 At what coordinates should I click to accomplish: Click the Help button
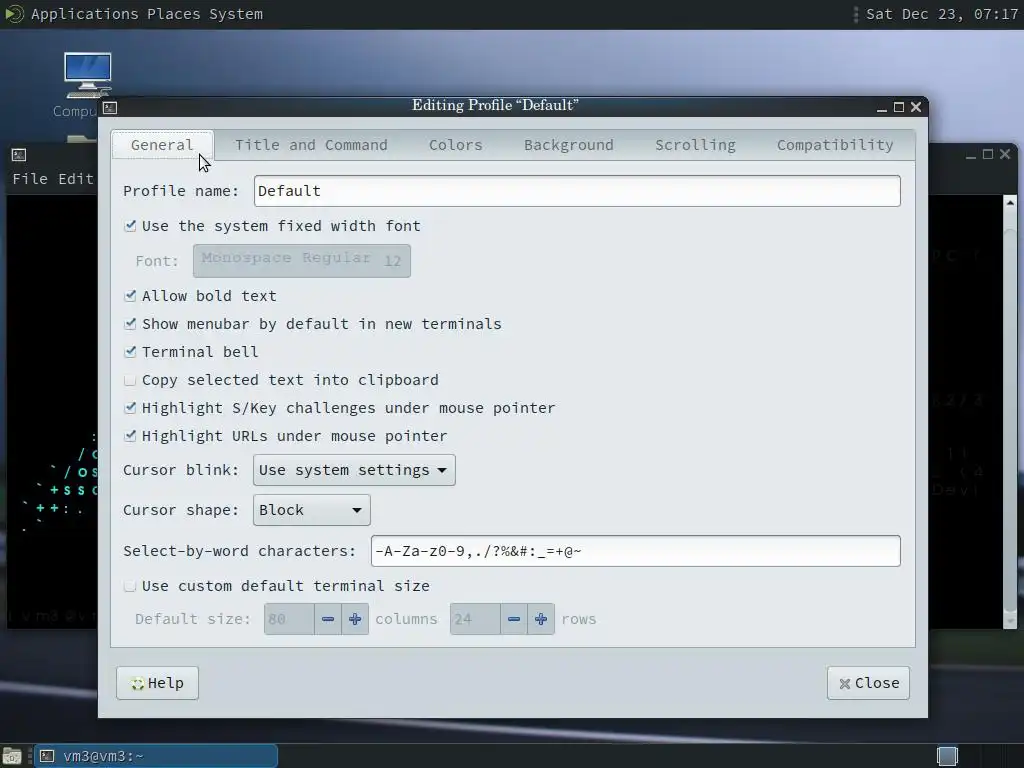157,683
